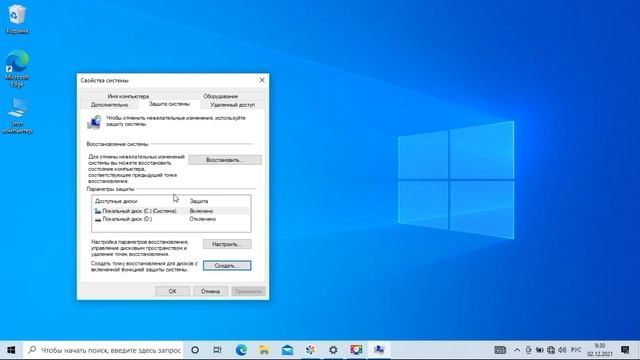
Task: Click the Включено status for drive C
Action: click(x=201, y=211)
